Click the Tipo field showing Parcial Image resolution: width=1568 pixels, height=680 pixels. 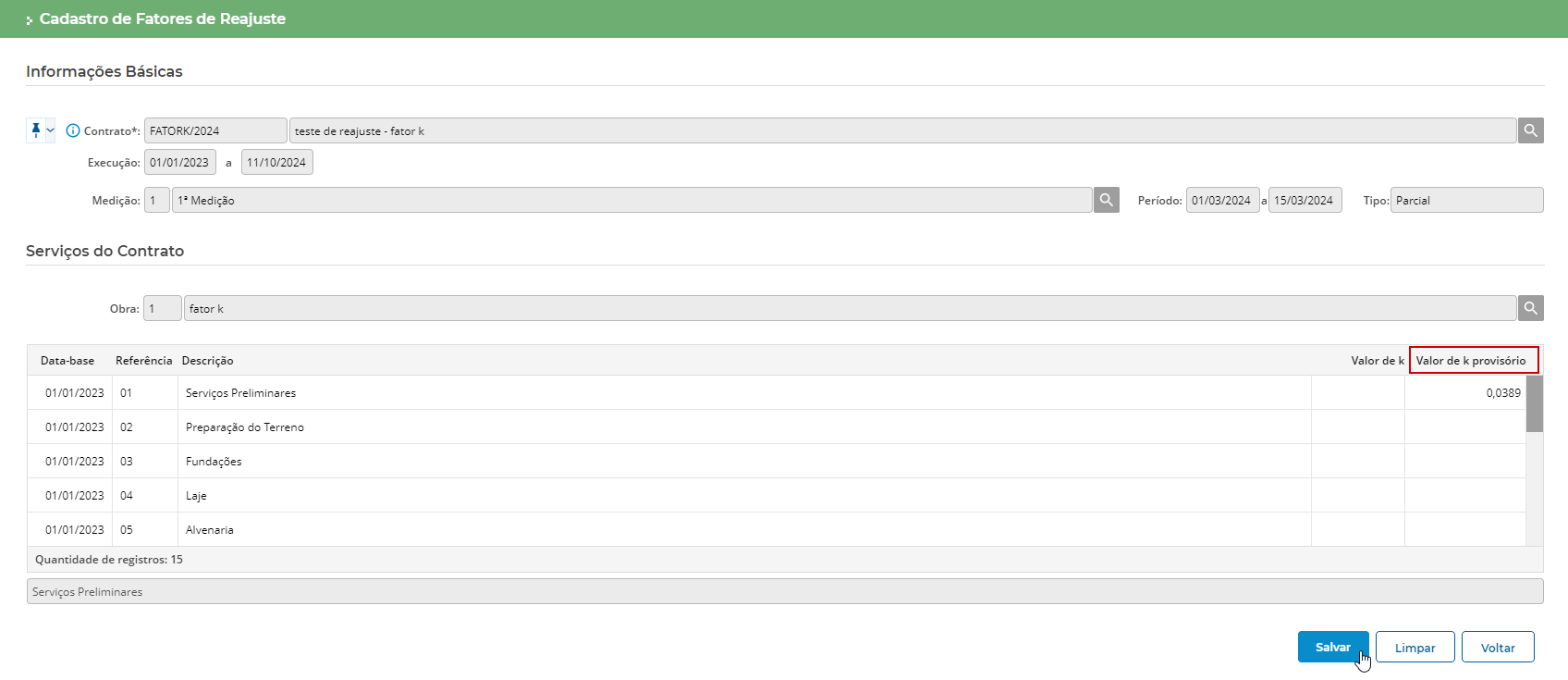click(1465, 200)
